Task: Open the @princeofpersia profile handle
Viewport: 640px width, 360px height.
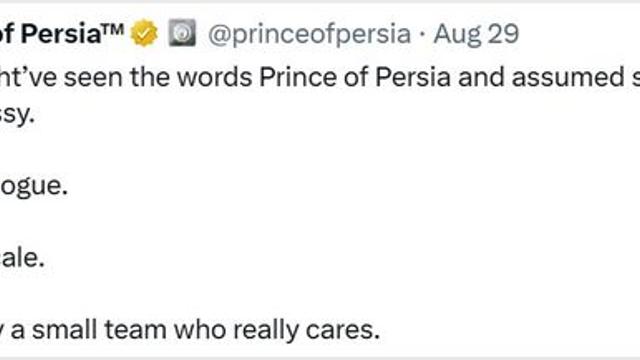Action: pyautogui.click(x=309, y=34)
